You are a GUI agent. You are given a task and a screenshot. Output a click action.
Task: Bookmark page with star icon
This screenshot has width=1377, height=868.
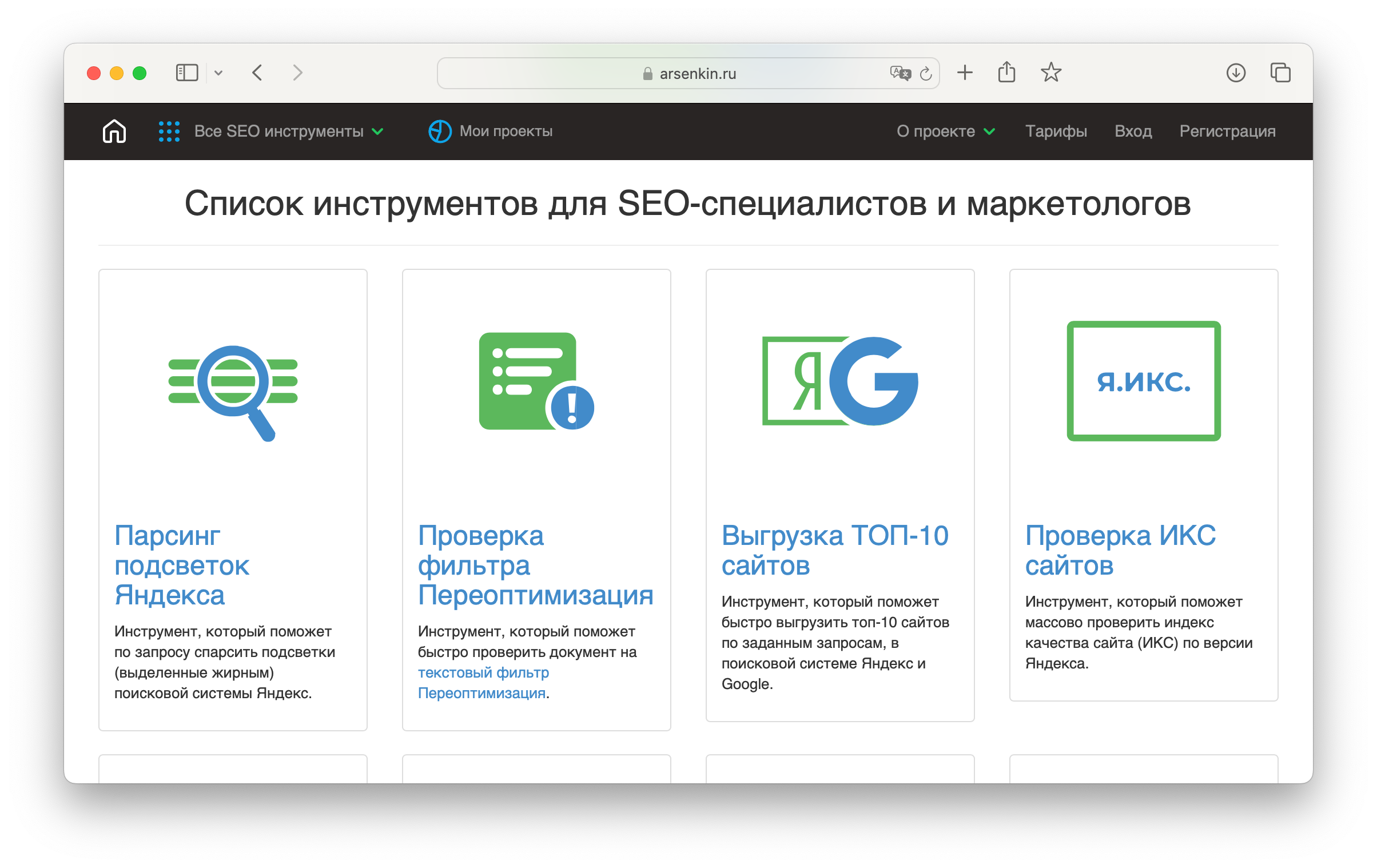coord(1050,73)
